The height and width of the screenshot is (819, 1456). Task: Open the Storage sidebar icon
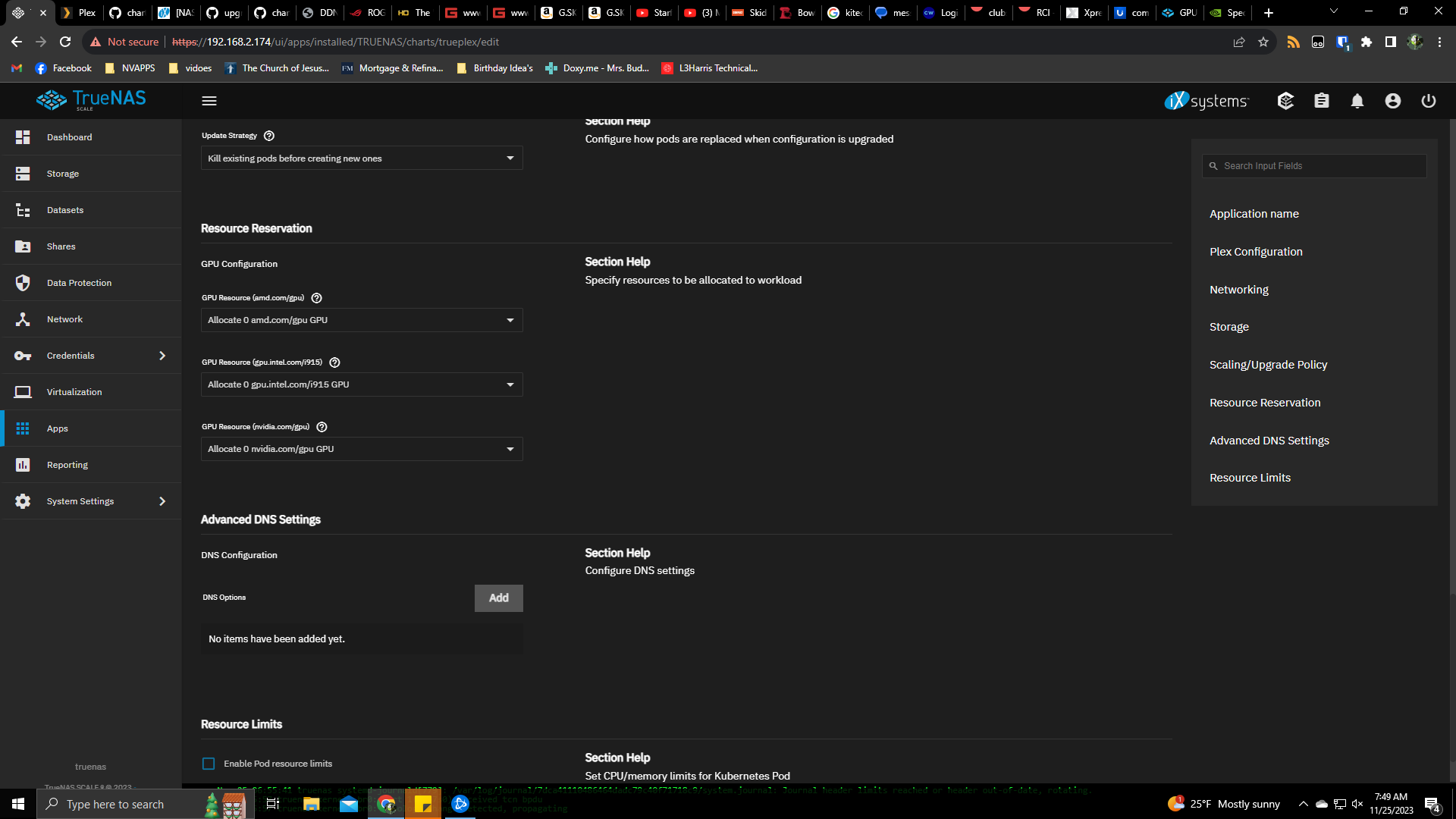[23, 174]
